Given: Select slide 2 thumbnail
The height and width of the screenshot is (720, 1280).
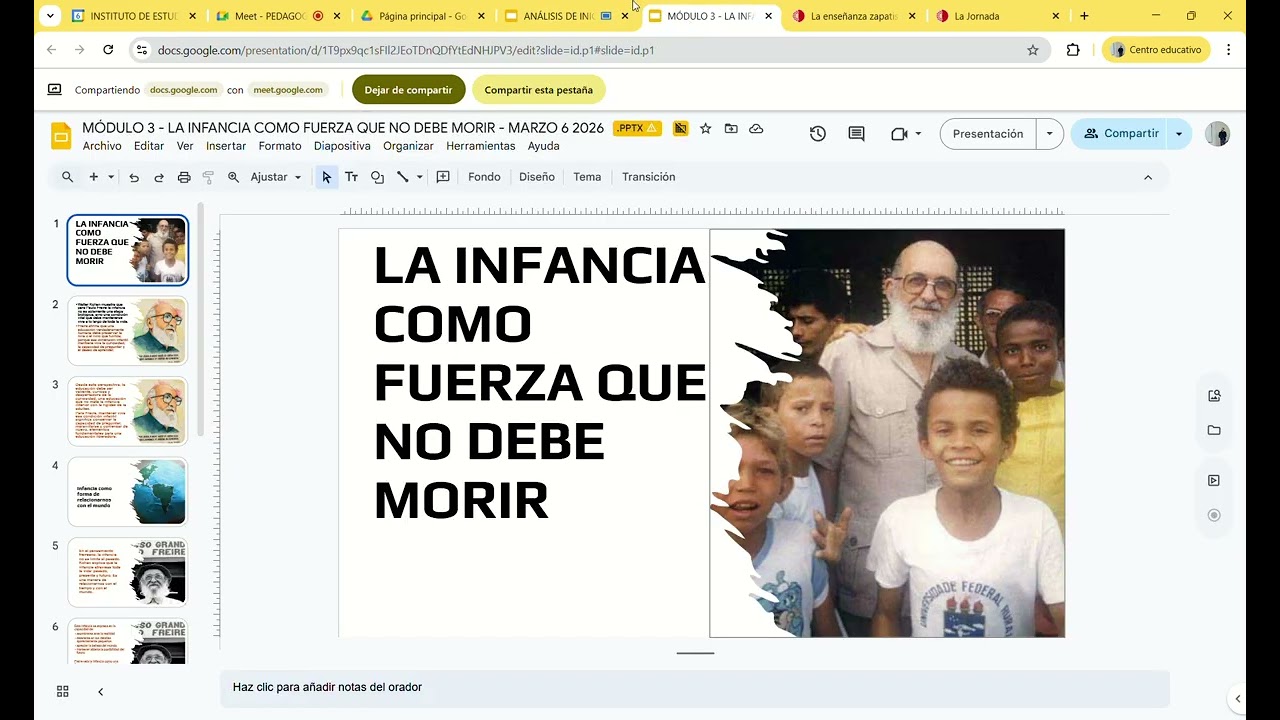Looking at the screenshot, I should click(128, 331).
